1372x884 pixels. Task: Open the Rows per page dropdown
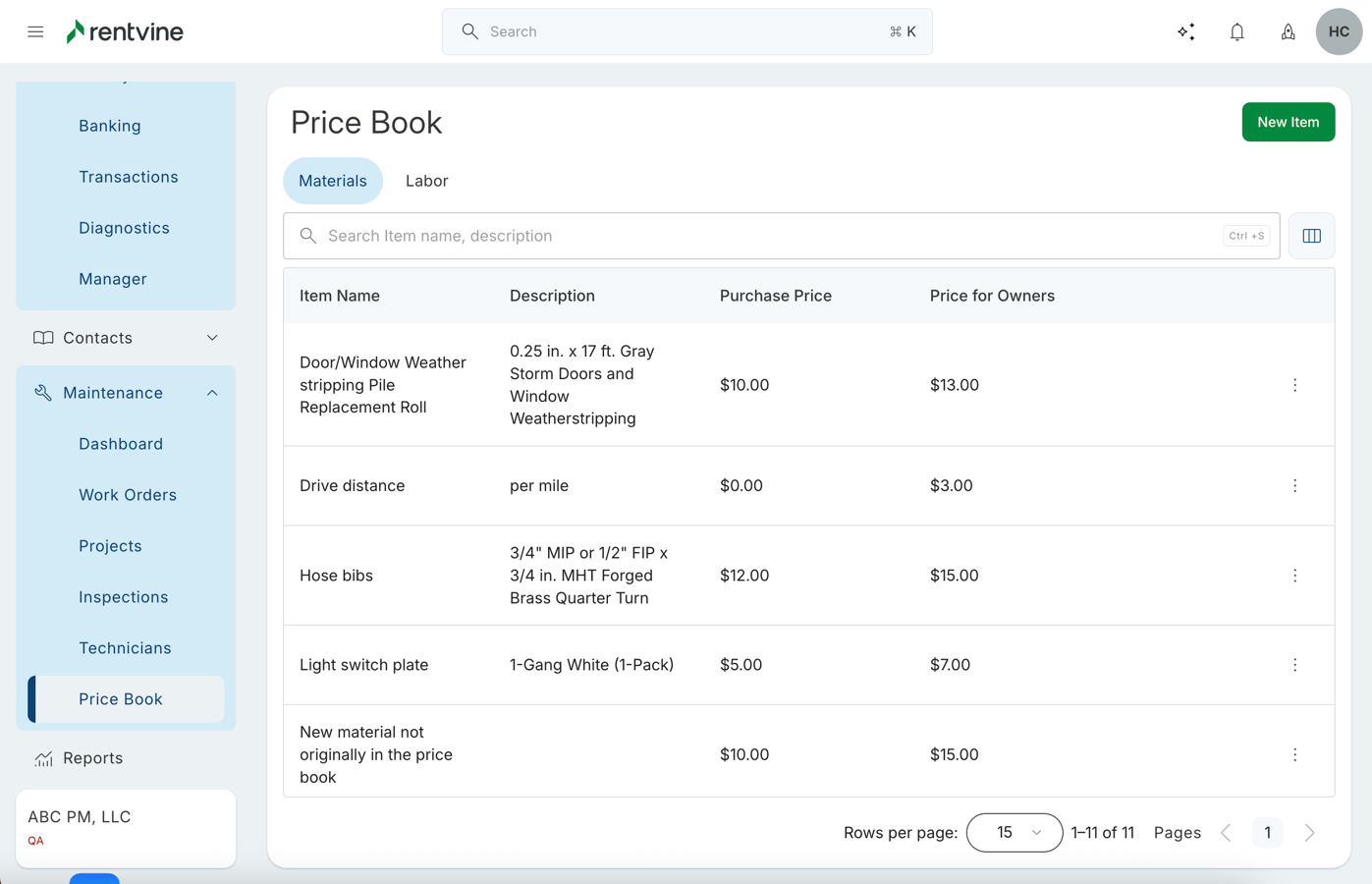[x=1014, y=833]
